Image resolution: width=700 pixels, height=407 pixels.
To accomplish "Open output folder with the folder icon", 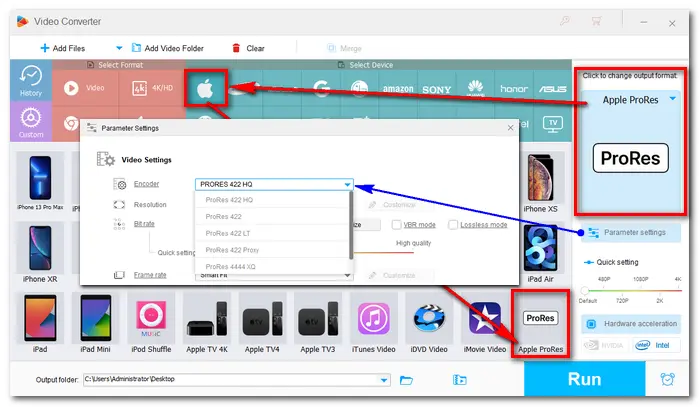I will click(x=406, y=380).
